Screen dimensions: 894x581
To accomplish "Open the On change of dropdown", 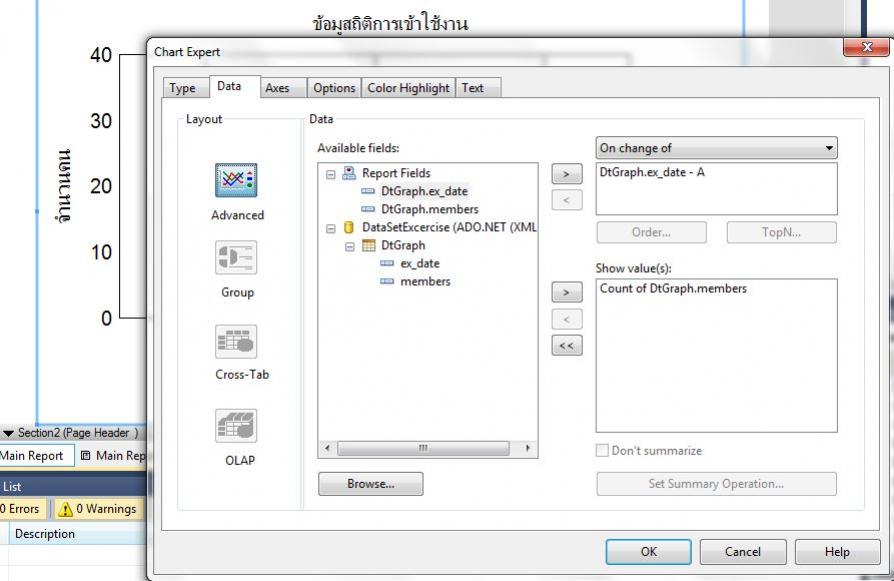I will tap(716, 148).
